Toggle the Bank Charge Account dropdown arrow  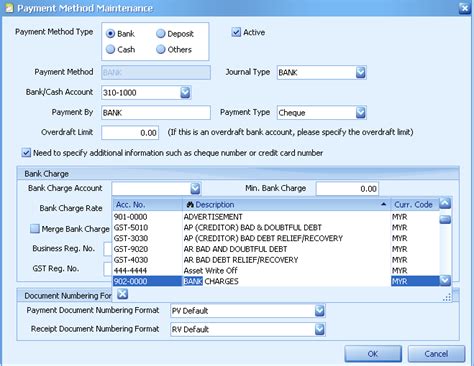195,188
